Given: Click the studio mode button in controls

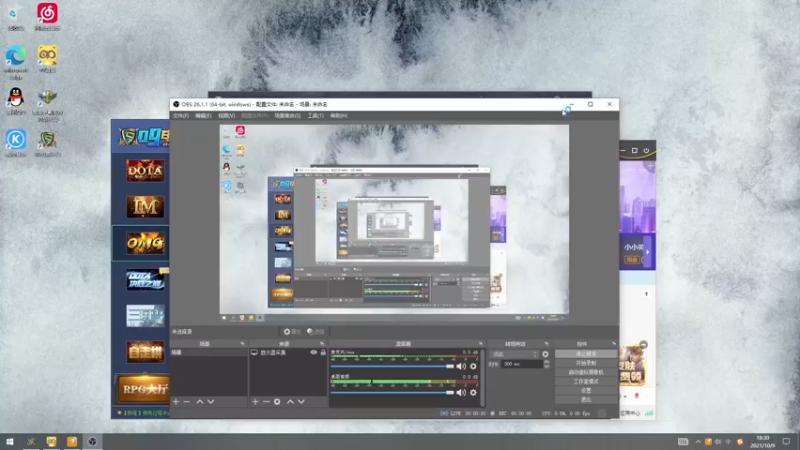Looking at the screenshot, I should [586, 381].
